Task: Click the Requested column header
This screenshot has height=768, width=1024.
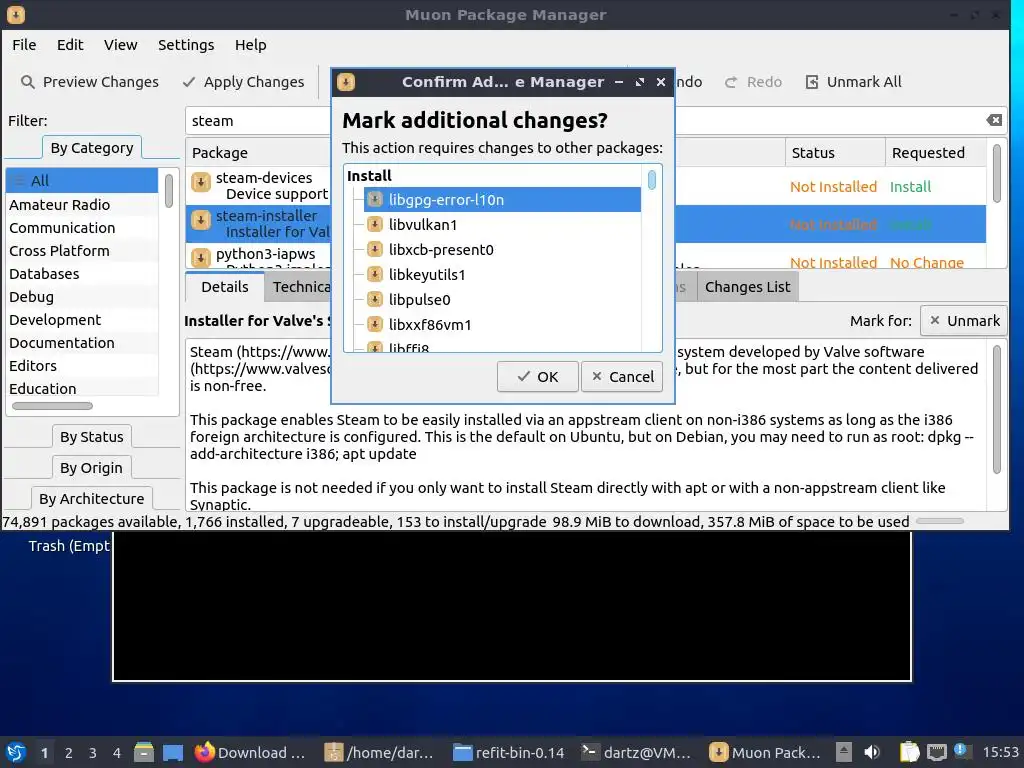Action: click(x=935, y=152)
